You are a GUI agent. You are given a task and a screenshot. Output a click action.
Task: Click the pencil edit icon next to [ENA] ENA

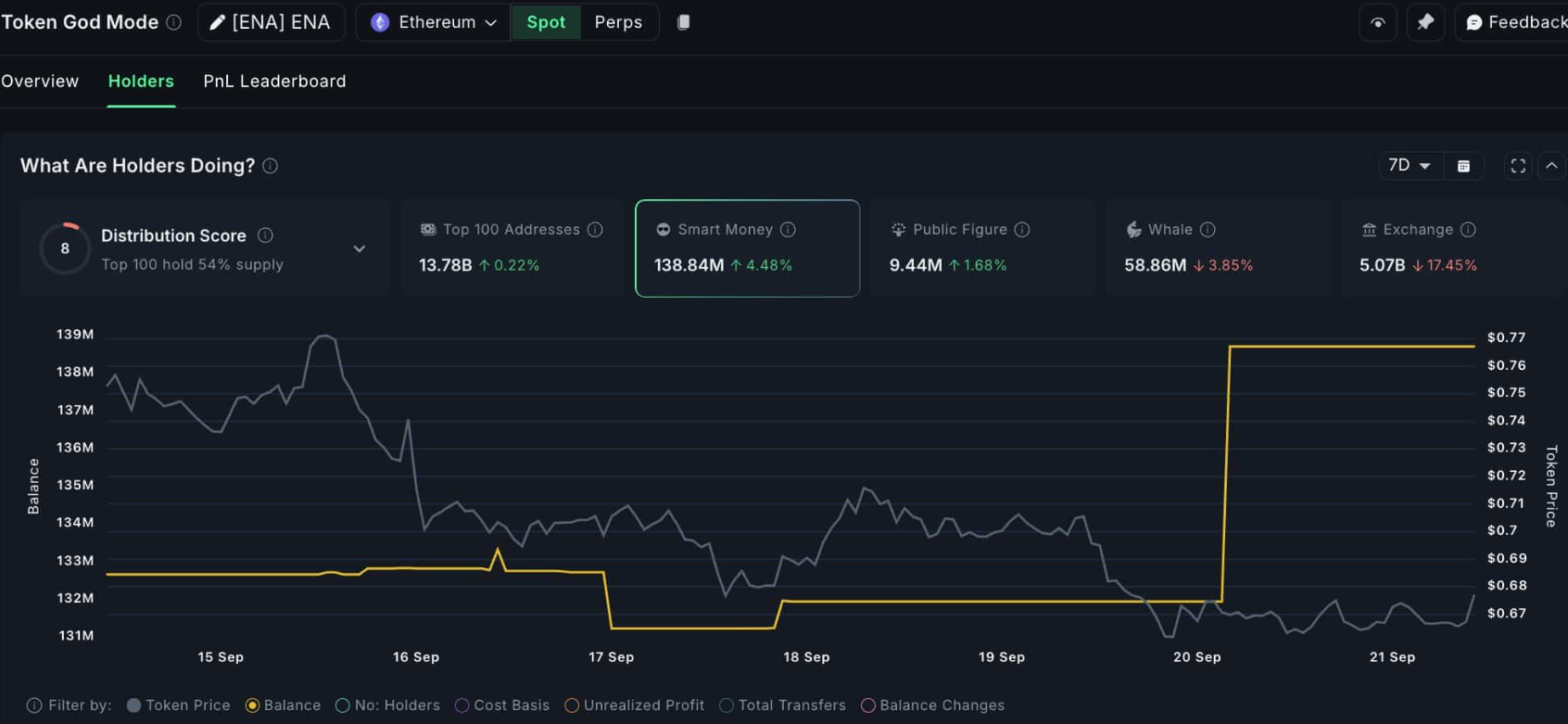click(x=217, y=22)
